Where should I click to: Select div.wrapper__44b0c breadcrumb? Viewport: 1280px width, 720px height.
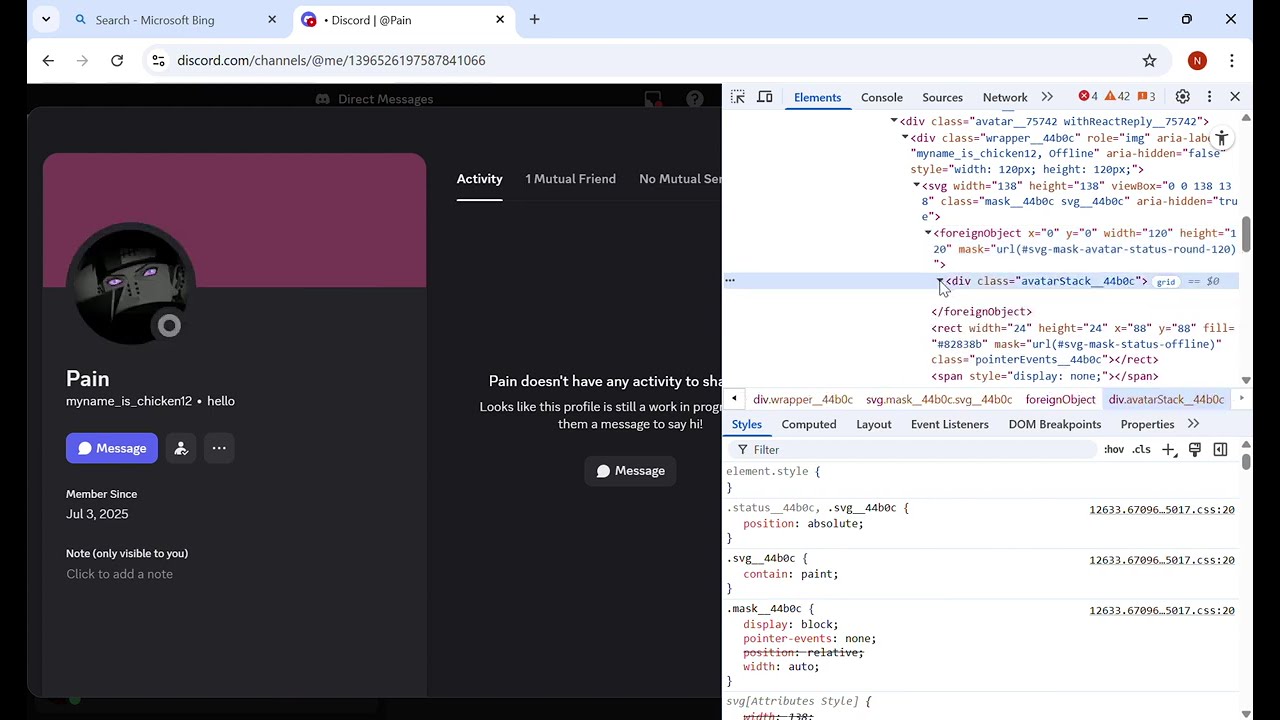point(803,399)
